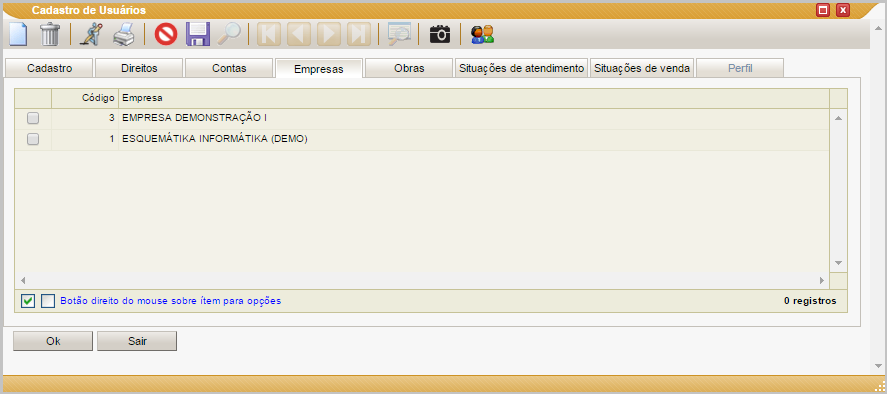
Task: Click the camera snapshot icon
Action: pyautogui.click(x=440, y=35)
